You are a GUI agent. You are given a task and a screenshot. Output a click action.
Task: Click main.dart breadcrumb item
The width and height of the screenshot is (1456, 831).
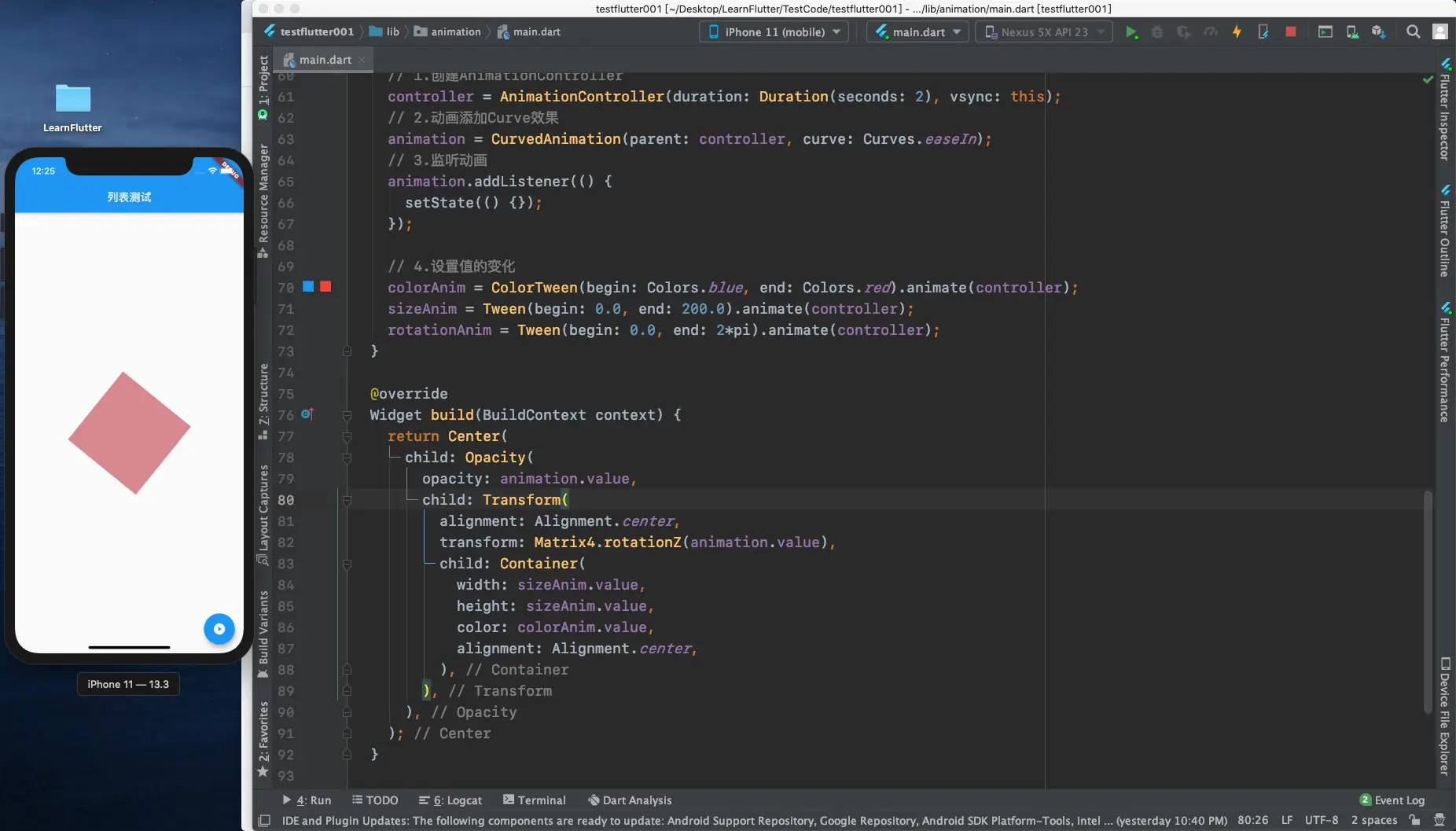click(x=529, y=32)
